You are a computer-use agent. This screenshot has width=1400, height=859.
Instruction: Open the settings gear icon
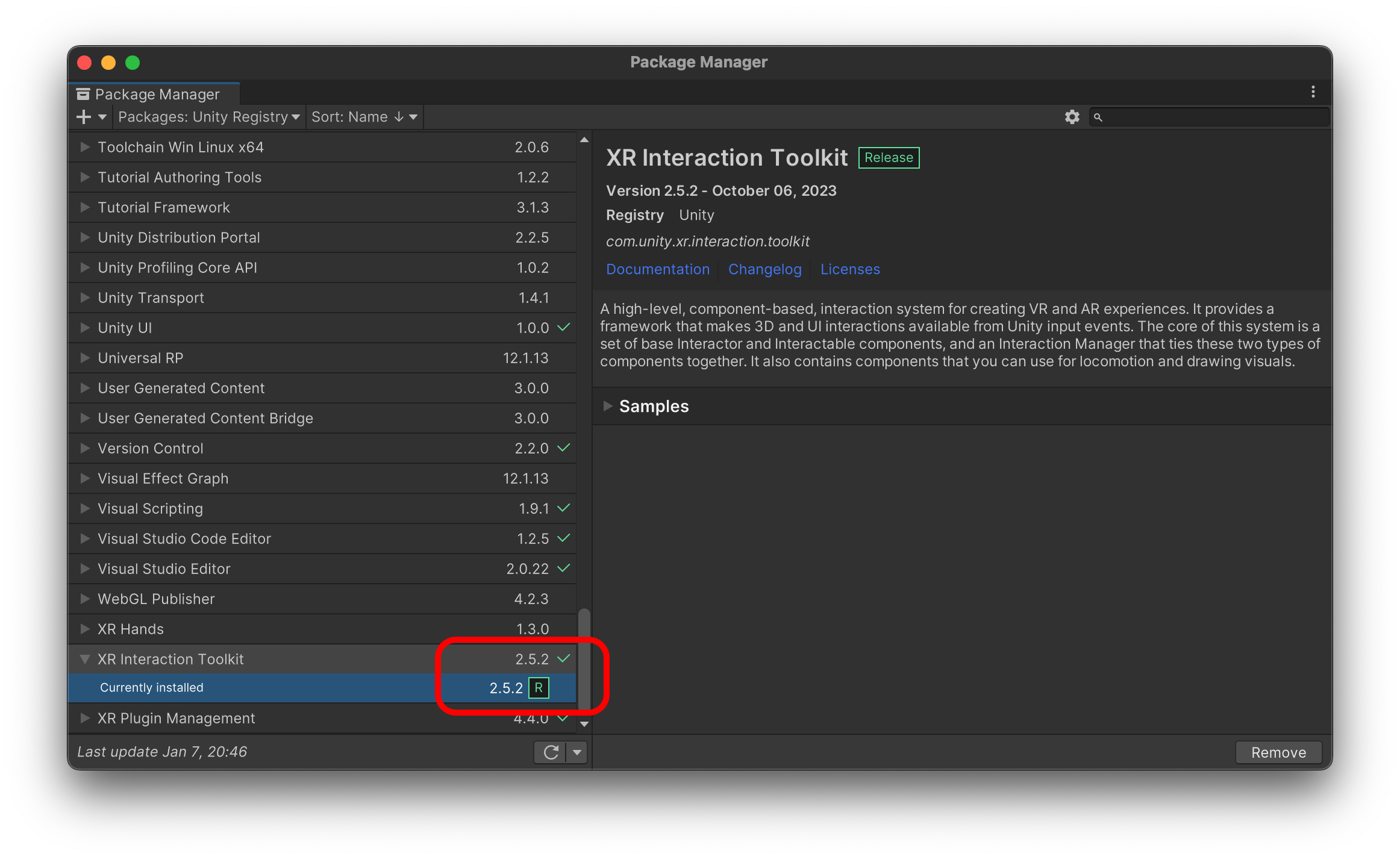[x=1072, y=117]
